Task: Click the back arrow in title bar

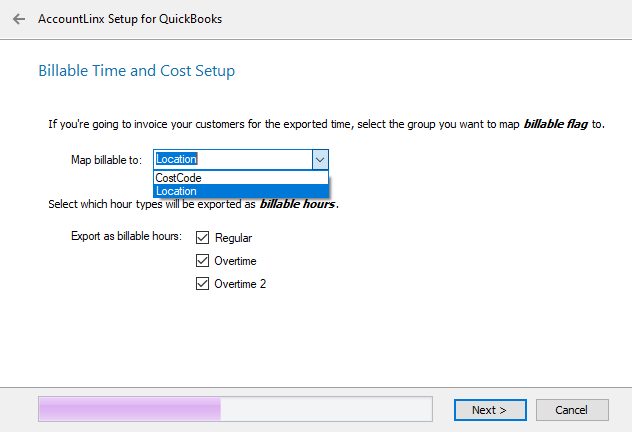Action: tap(19, 19)
